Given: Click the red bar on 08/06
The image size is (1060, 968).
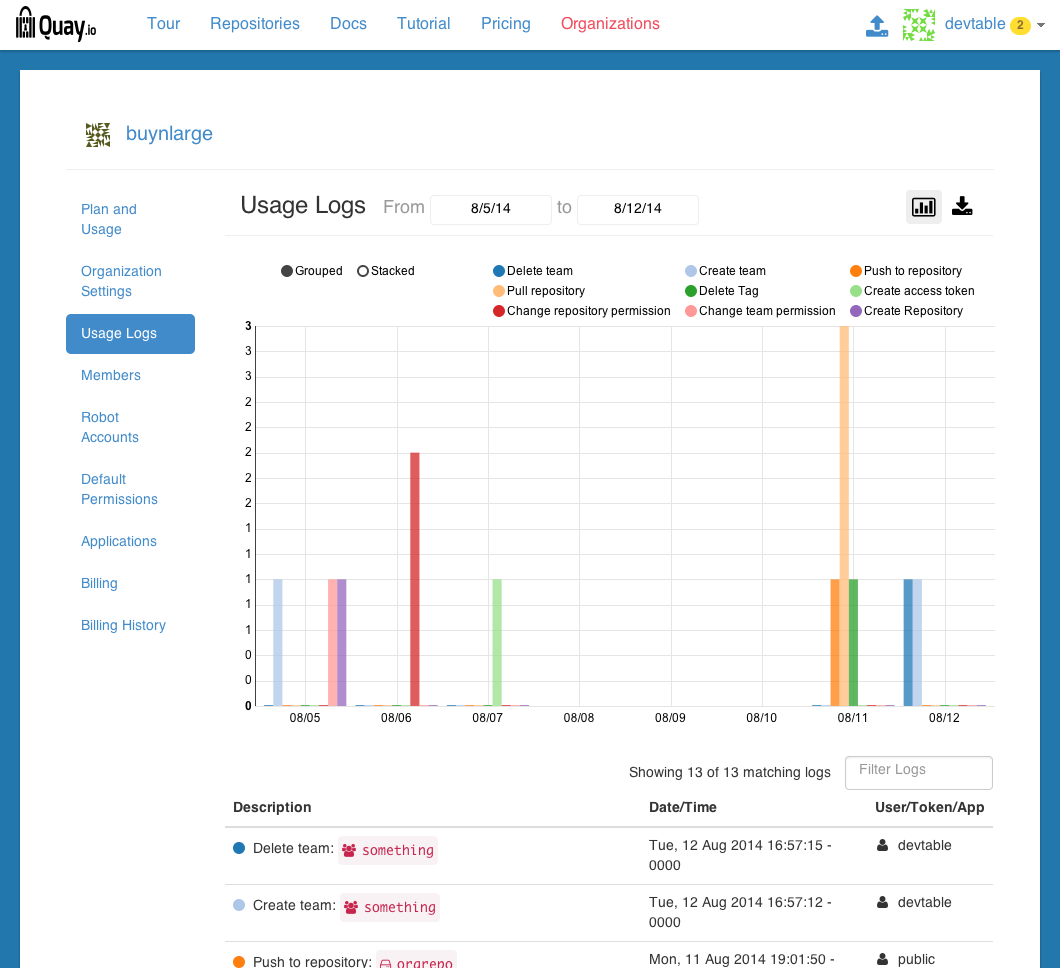Looking at the screenshot, I should point(414,579).
